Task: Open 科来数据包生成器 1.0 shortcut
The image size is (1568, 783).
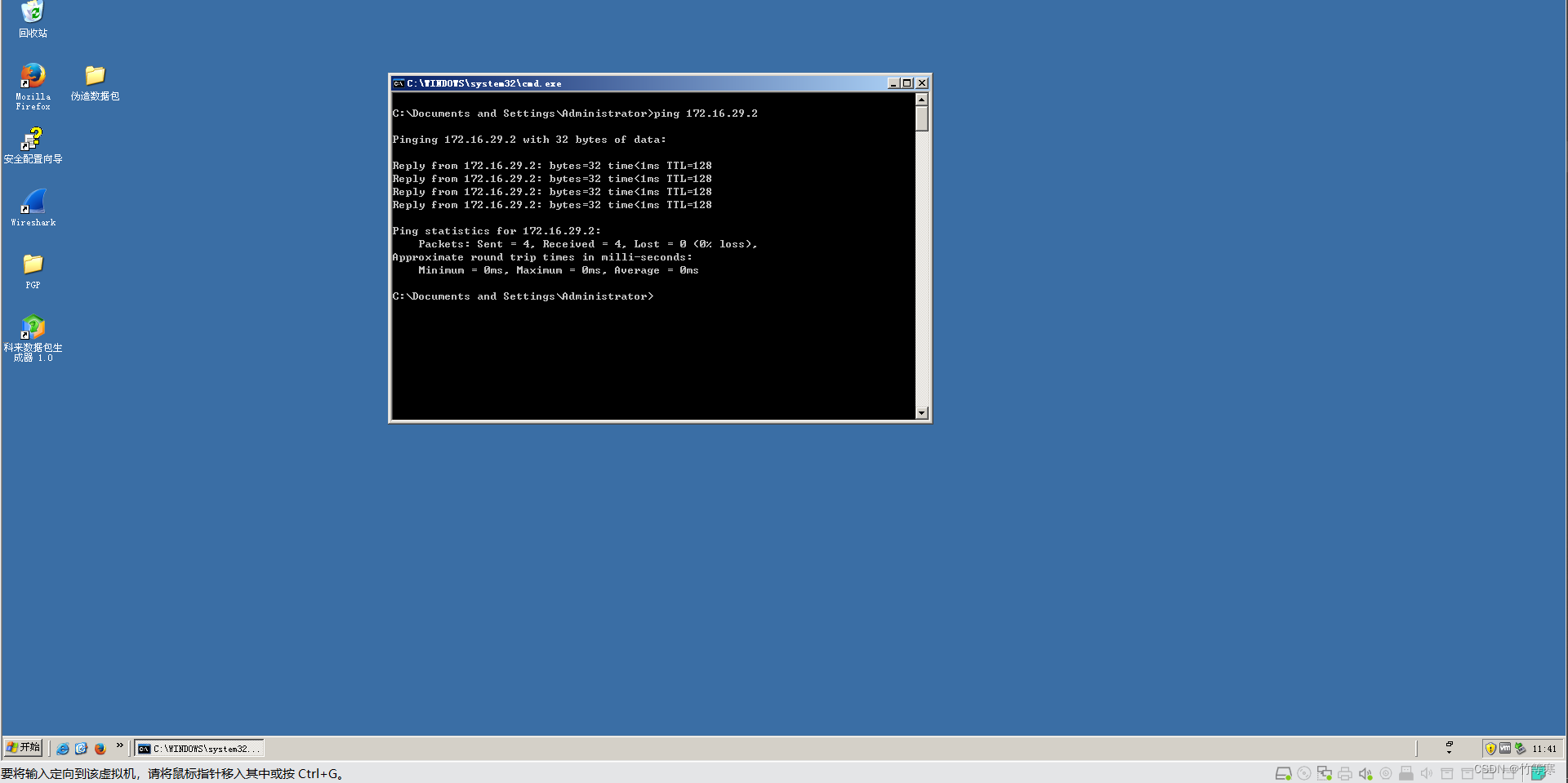Action: pos(33,338)
